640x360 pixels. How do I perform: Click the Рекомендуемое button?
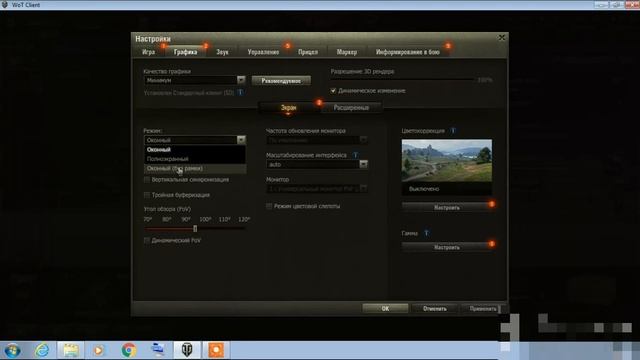(x=281, y=81)
